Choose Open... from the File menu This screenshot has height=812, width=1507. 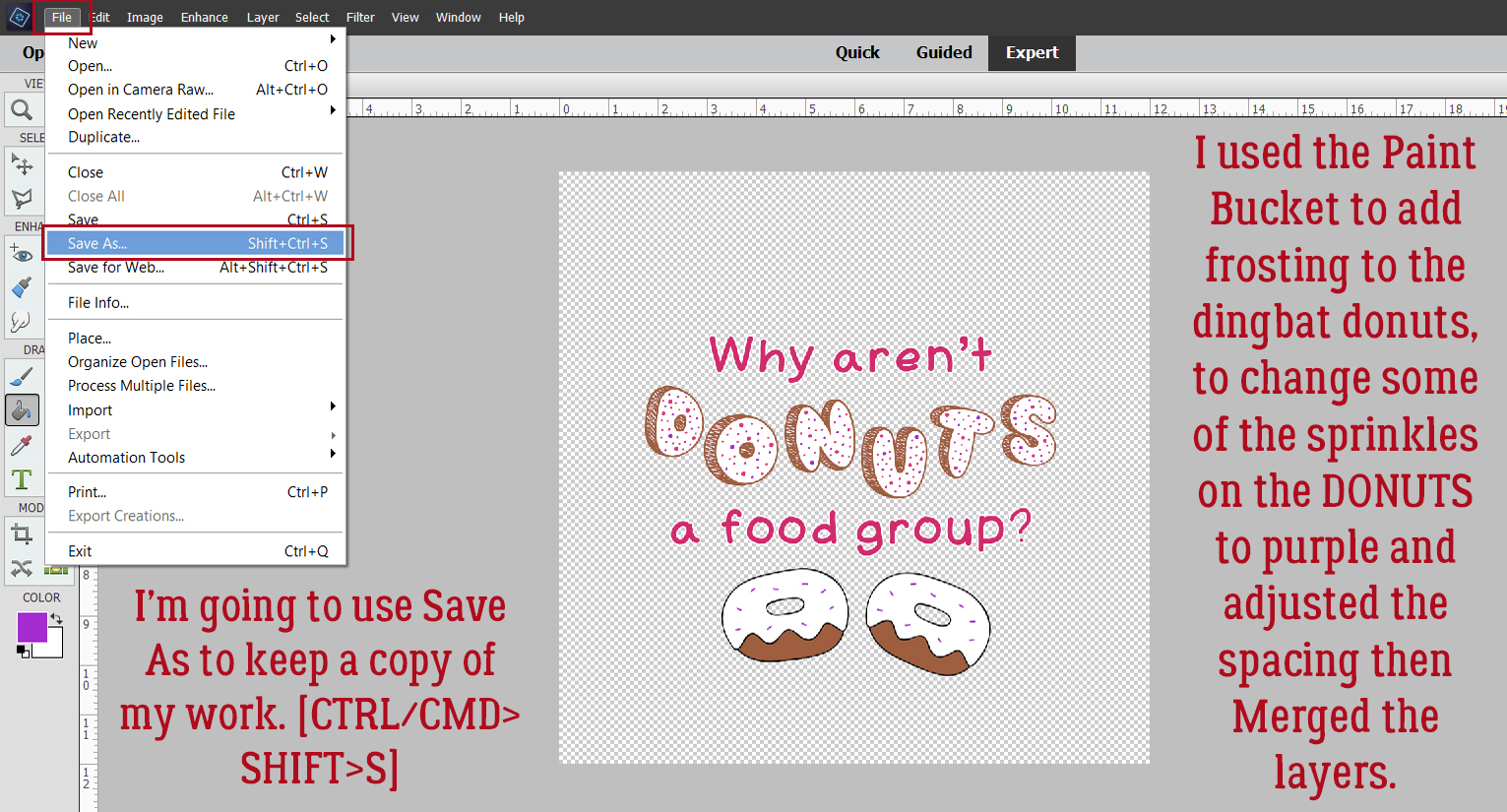point(195,66)
